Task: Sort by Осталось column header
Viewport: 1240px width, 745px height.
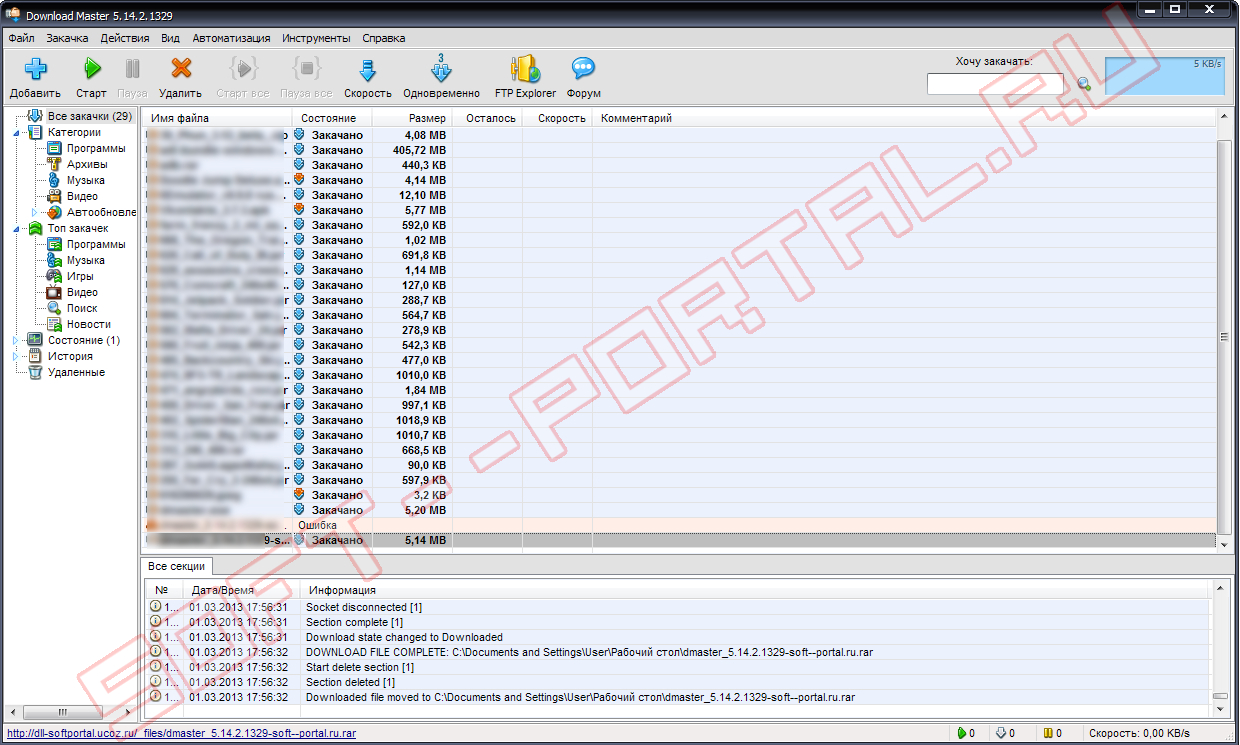Action: click(x=486, y=118)
